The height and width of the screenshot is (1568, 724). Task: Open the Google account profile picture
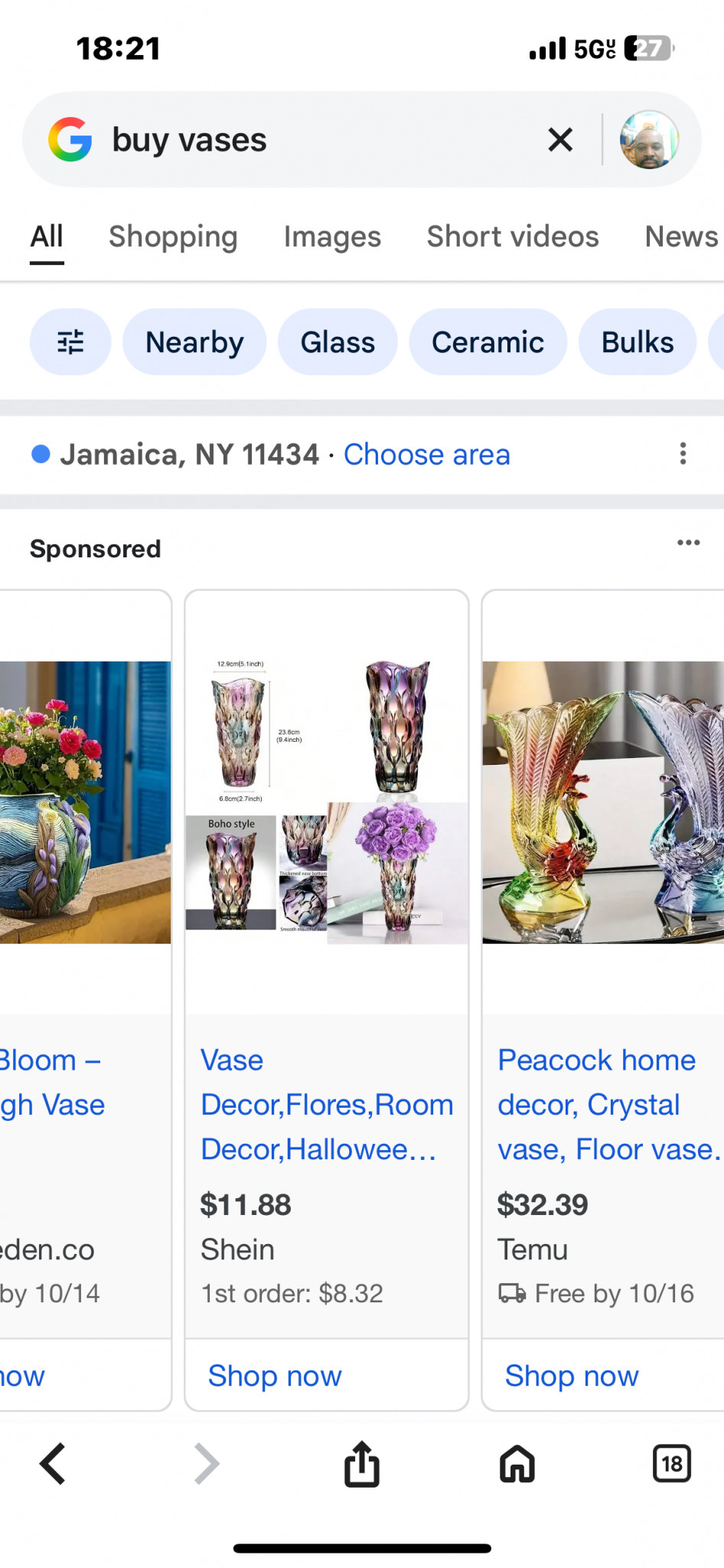click(x=649, y=139)
